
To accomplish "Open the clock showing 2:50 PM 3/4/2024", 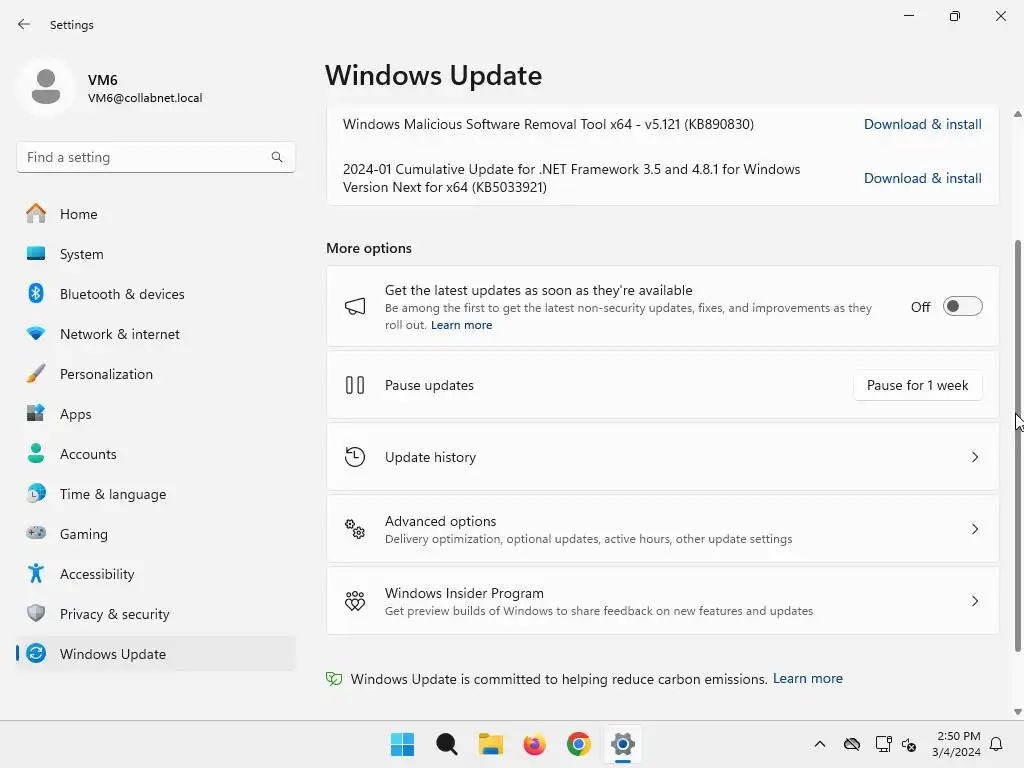I will pos(956,744).
